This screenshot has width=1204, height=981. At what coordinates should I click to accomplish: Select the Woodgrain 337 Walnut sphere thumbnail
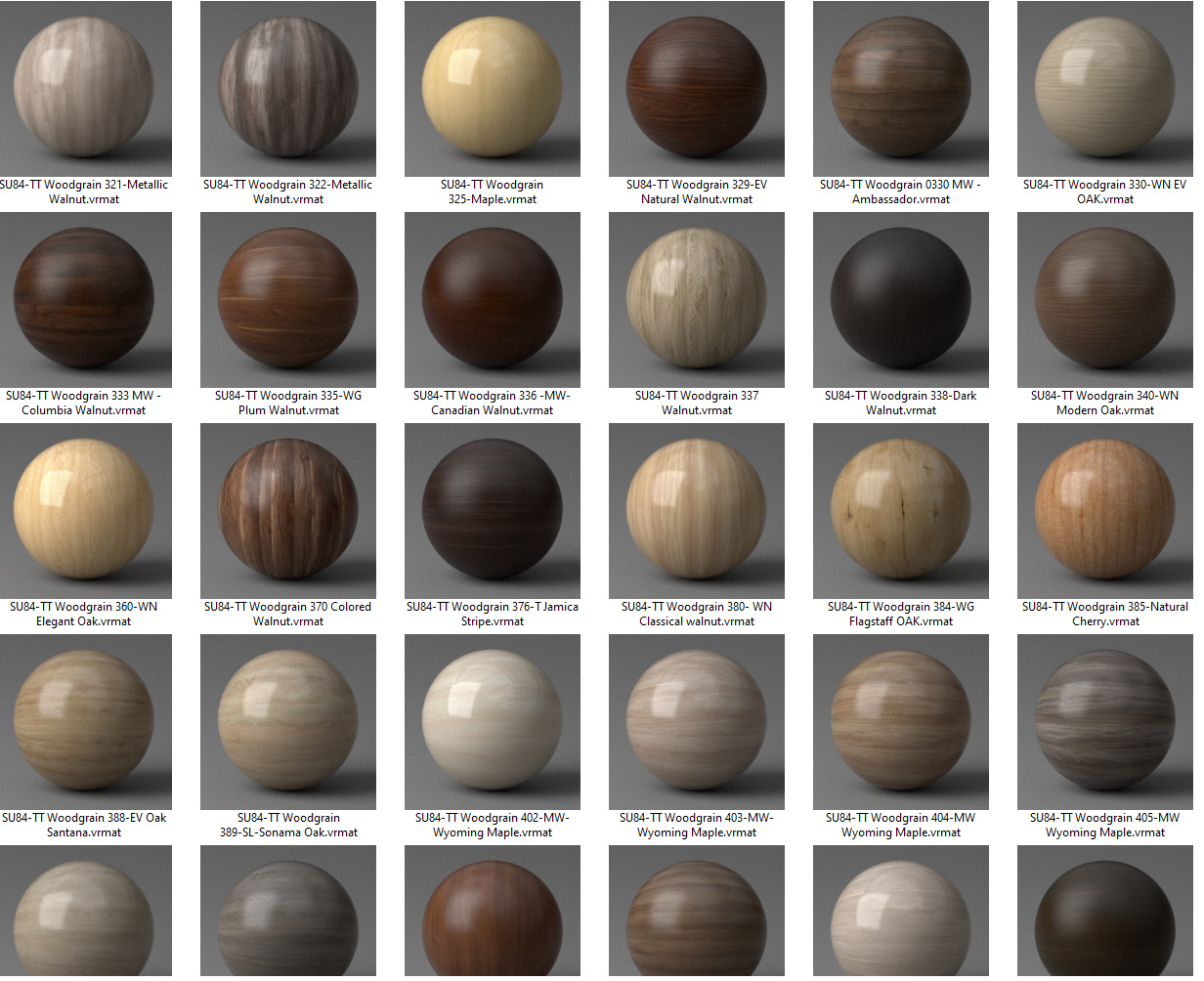point(697,300)
